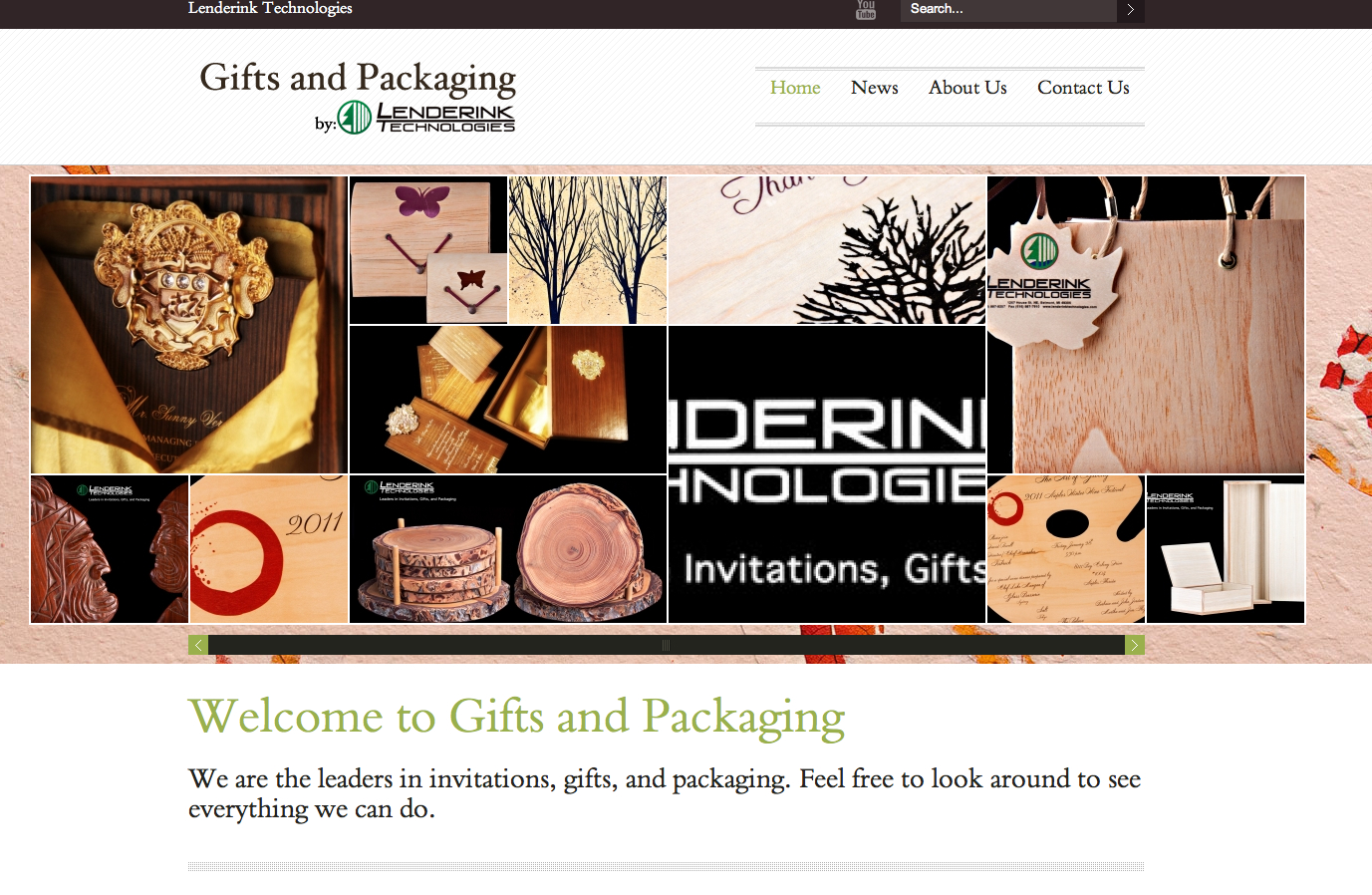Image resolution: width=1372 pixels, height=895 pixels.
Task: Click the Lenderink Technologies top bar link
Action: pyautogui.click(x=270, y=8)
